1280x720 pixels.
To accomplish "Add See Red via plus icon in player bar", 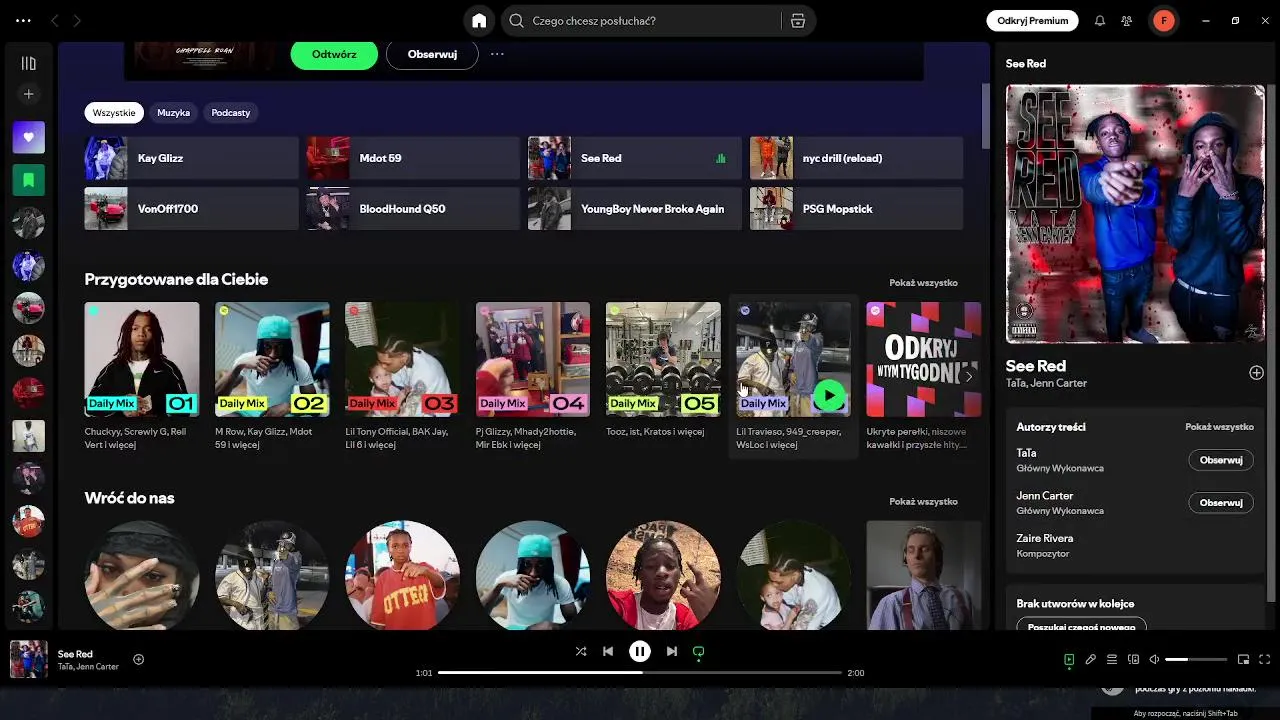I will pos(139,659).
